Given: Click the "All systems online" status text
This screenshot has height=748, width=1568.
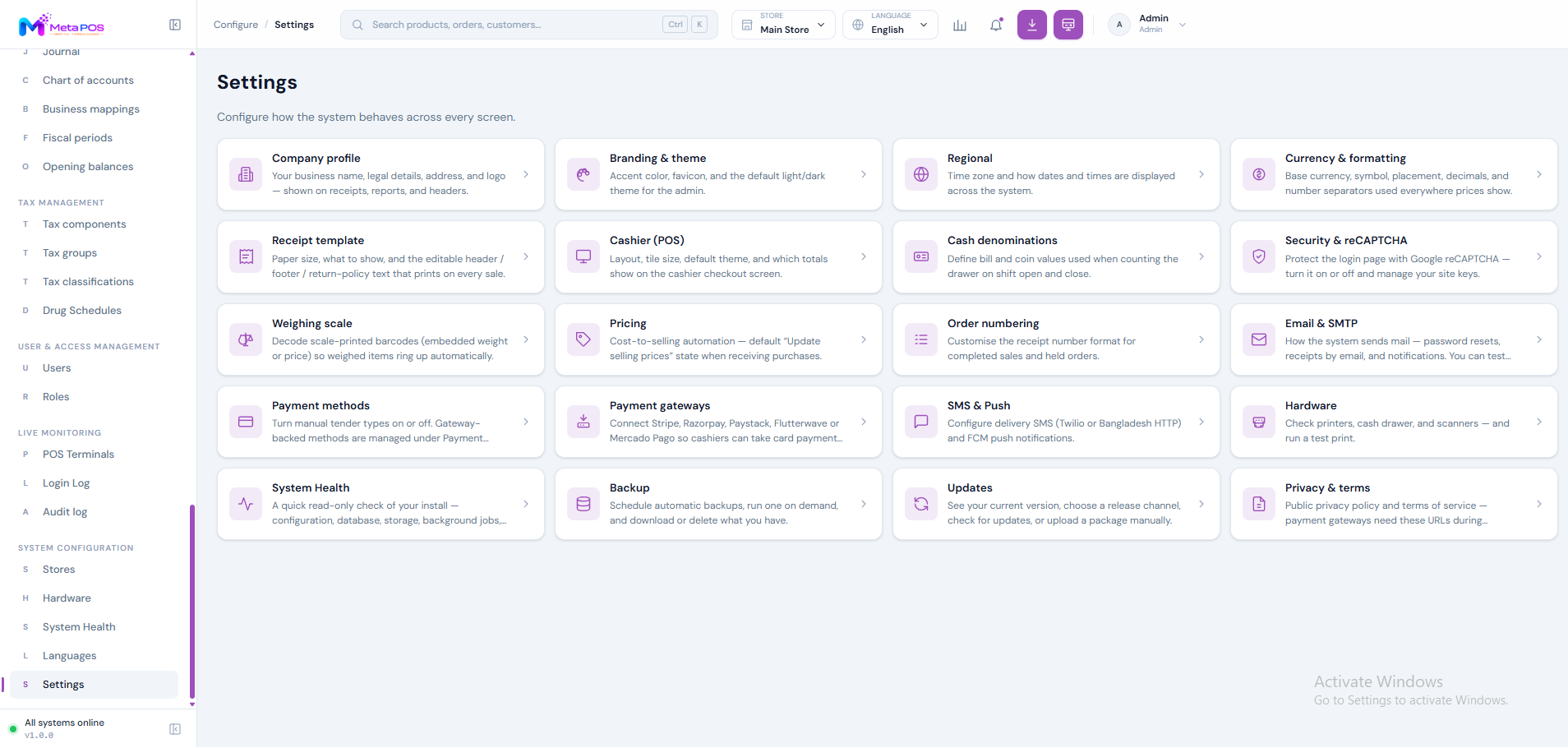Looking at the screenshot, I should tap(64, 723).
